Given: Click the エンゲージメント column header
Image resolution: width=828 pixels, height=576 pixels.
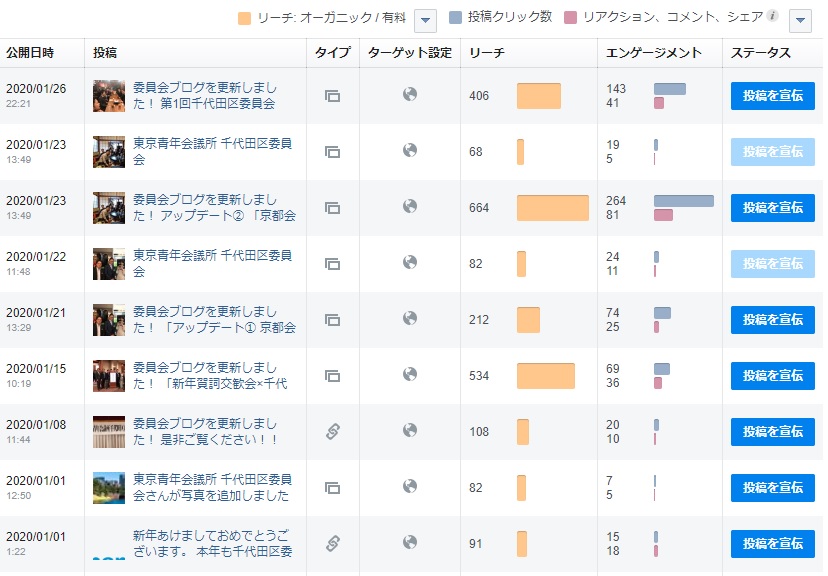Looking at the screenshot, I should [654, 53].
